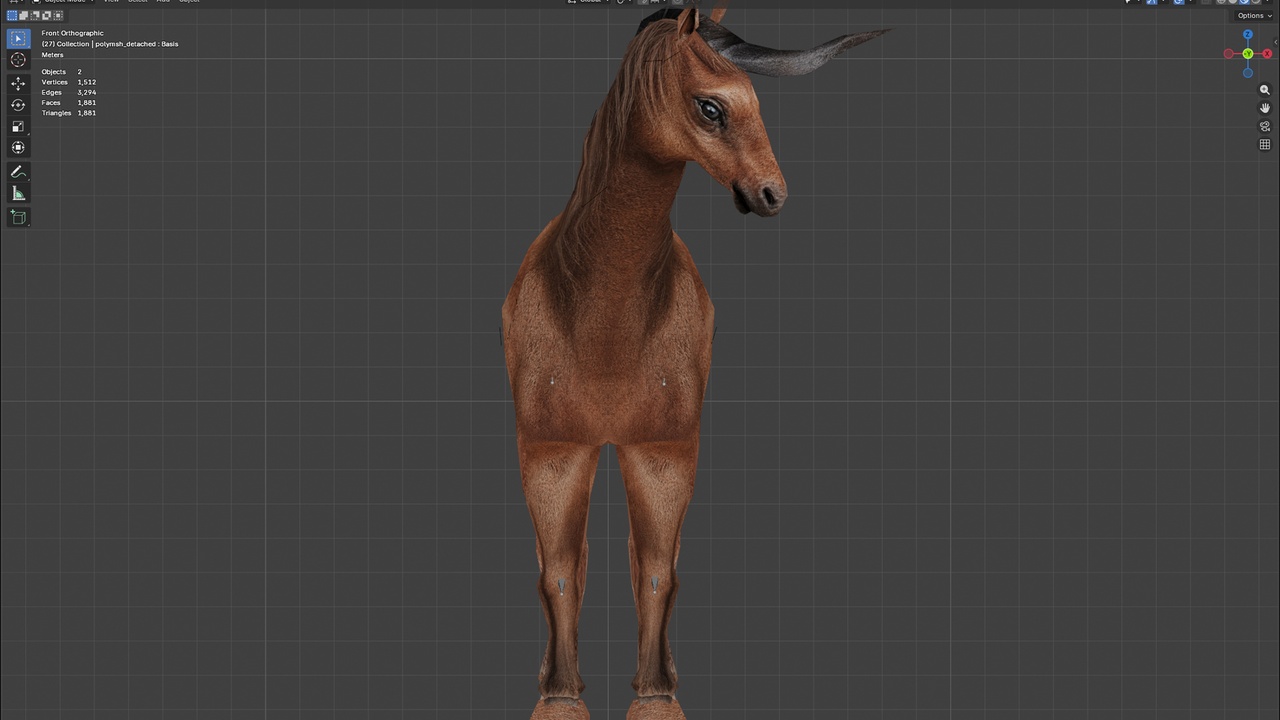The height and width of the screenshot is (720, 1280).
Task: Set selection mode to invert
Action: [46, 15]
